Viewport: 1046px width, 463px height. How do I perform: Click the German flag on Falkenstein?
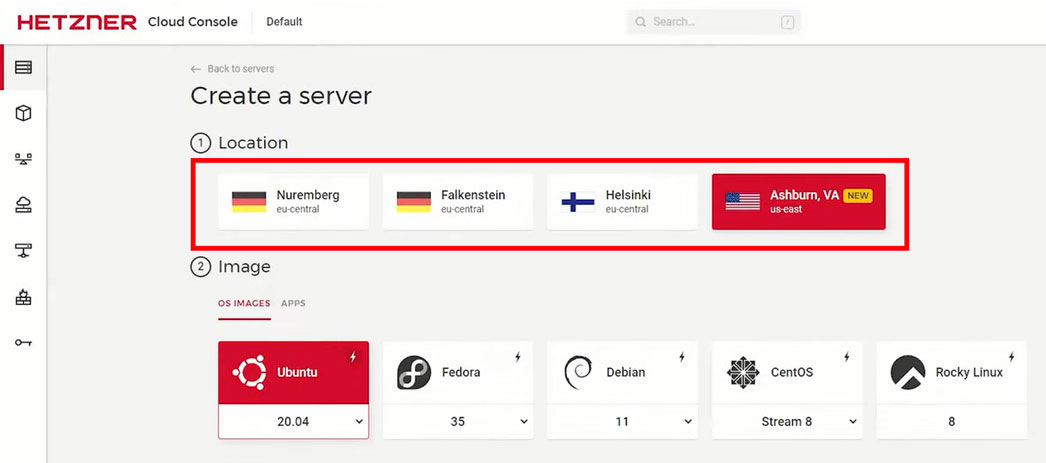coord(414,201)
